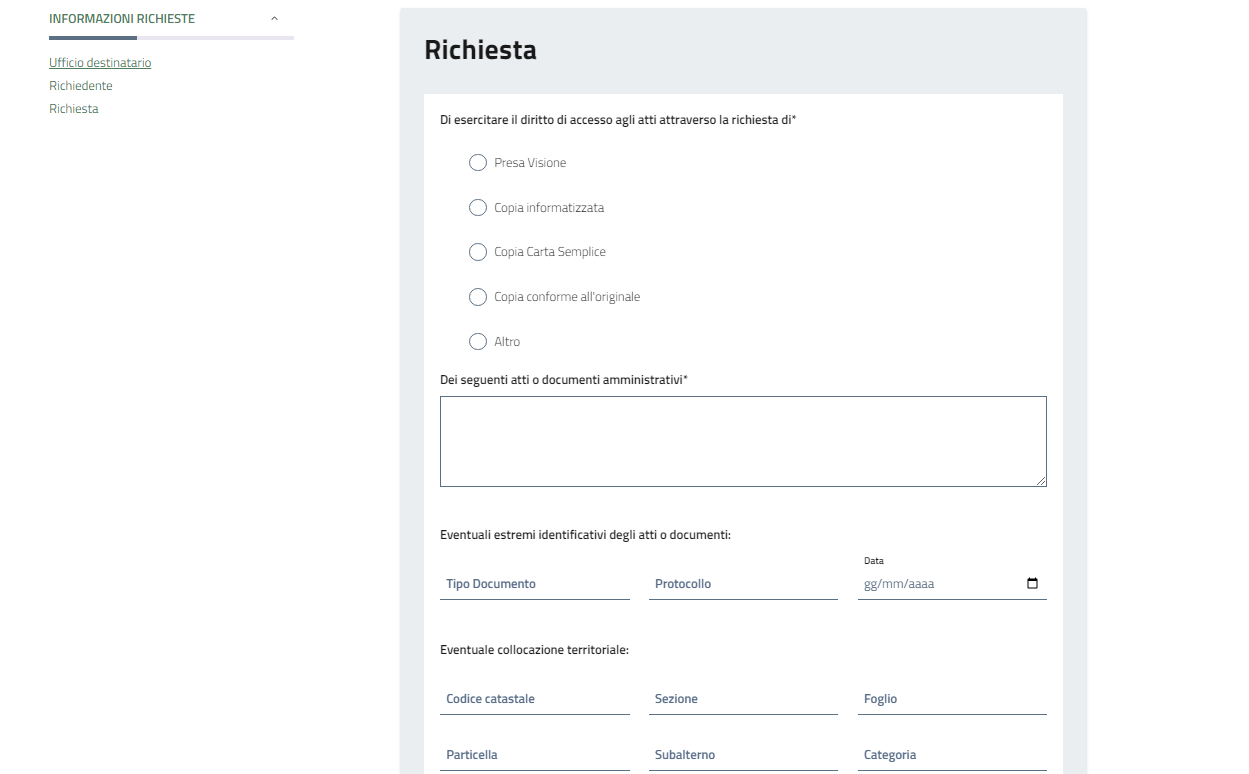Click the Protocollo input field

point(743,584)
